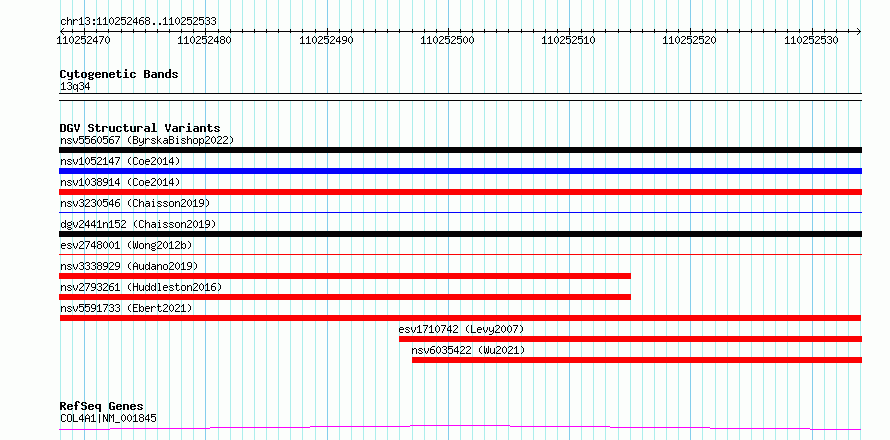890x440 pixels.
Task: Click the nsv1052147 (Coe2014) label
Action: (120, 161)
